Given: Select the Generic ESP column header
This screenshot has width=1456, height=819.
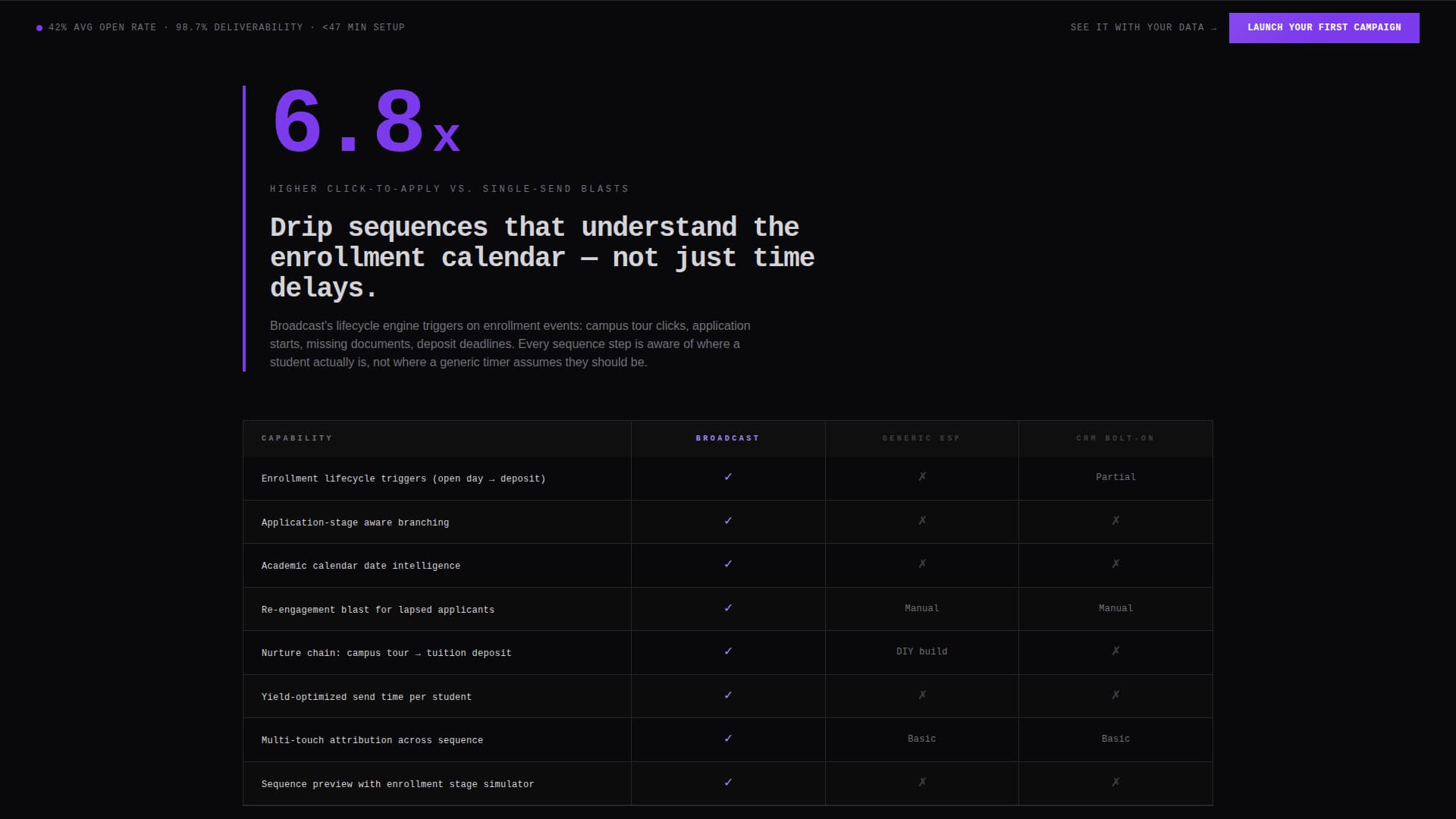Looking at the screenshot, I should click(x=921, y=438).
